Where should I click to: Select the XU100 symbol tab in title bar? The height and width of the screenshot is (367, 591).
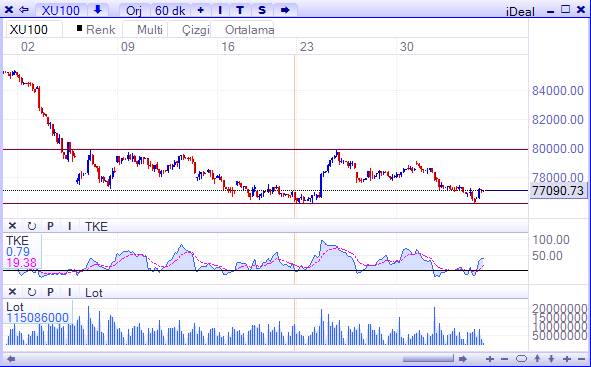(61, 10)
